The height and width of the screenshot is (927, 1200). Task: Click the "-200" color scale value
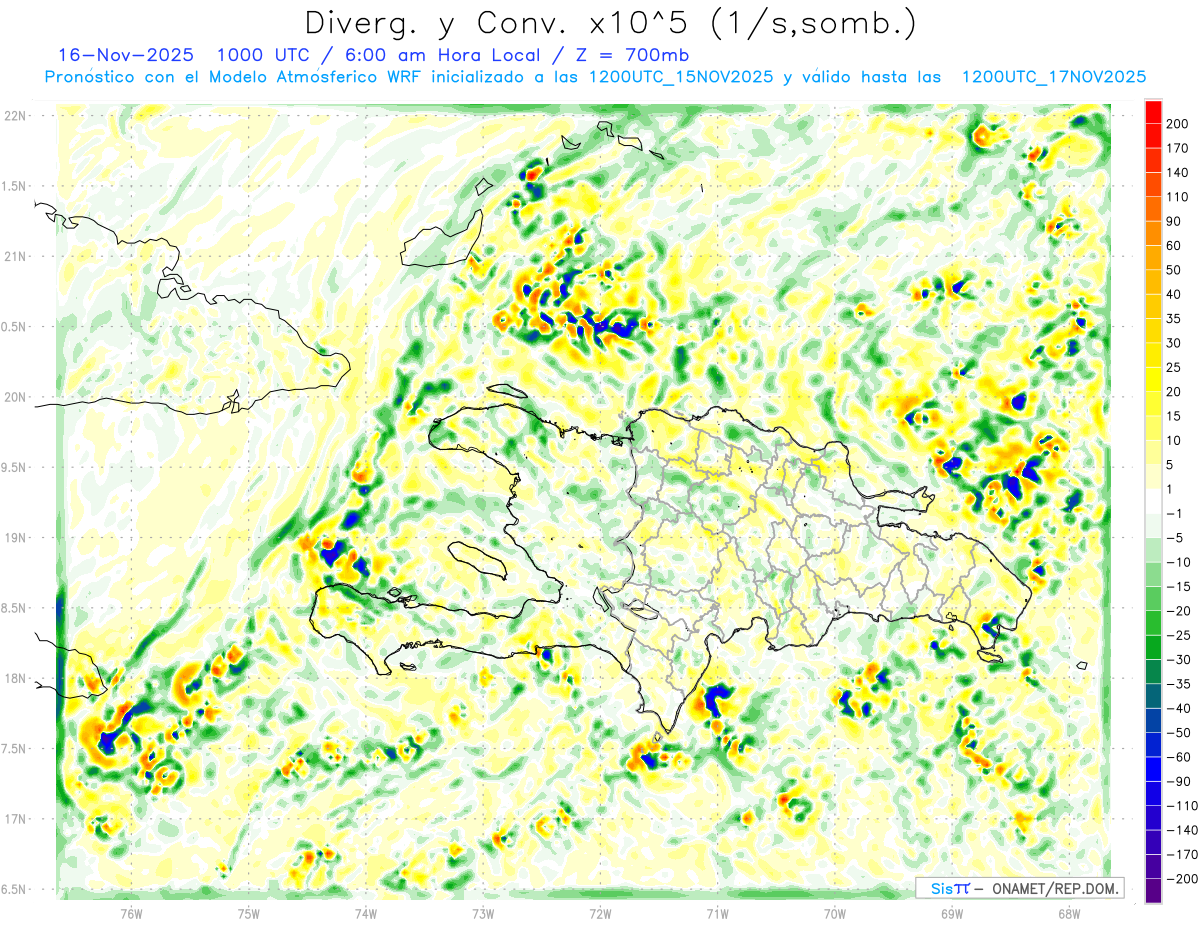tap(1181, 878)
